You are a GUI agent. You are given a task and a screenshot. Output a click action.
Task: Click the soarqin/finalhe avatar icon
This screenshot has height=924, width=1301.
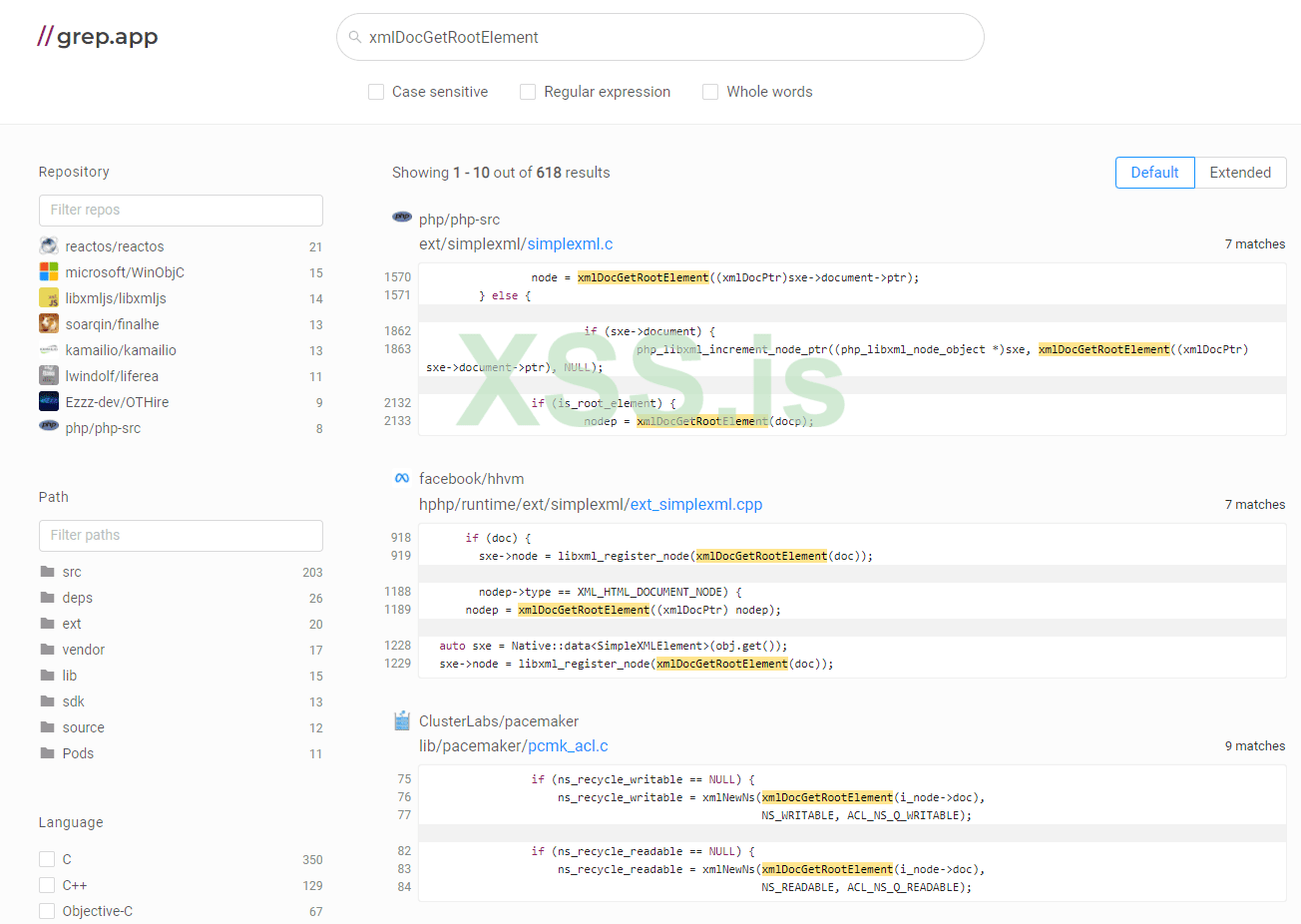[49, 323]
